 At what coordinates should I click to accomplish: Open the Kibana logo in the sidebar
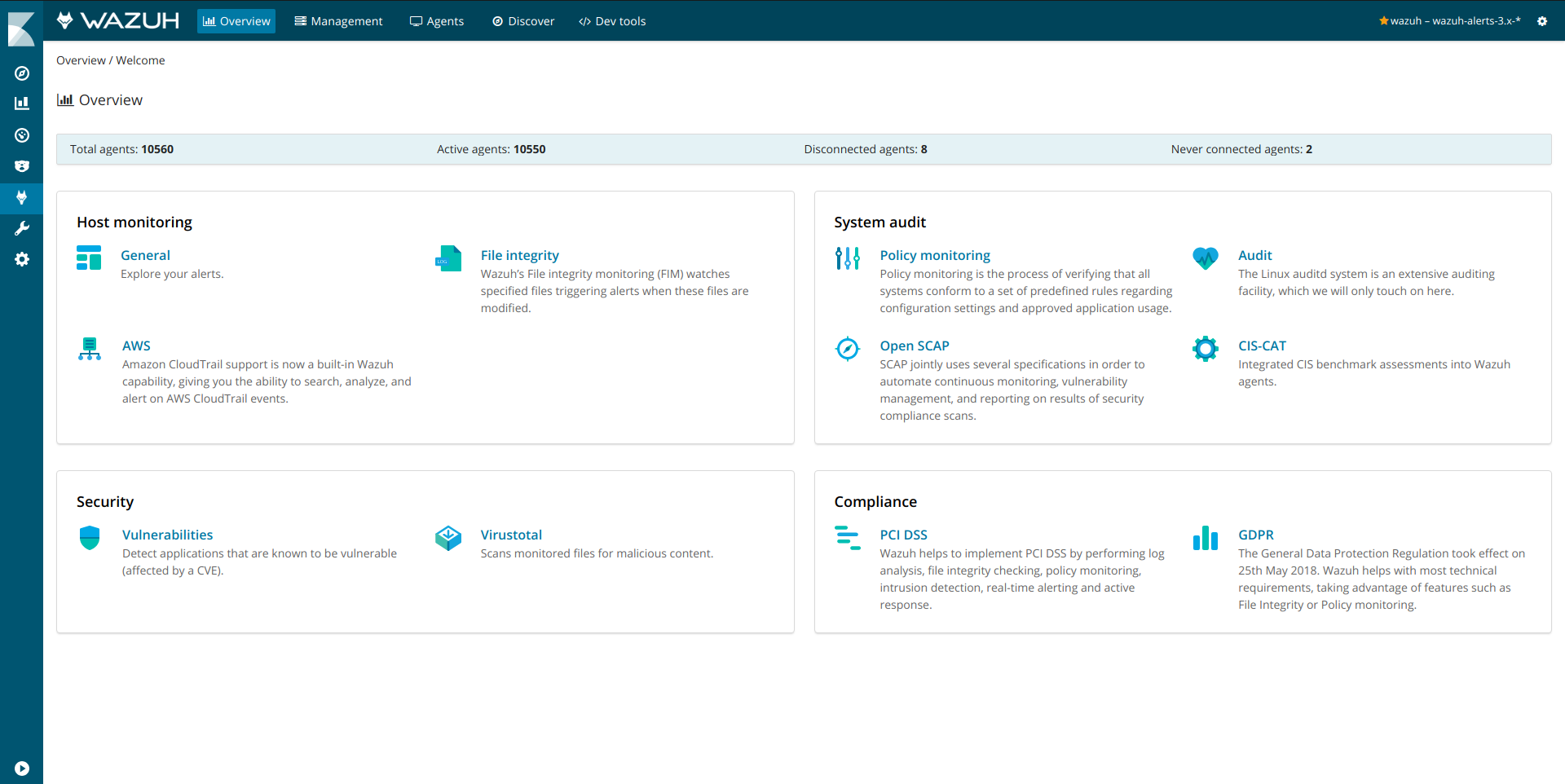(21, 29)
